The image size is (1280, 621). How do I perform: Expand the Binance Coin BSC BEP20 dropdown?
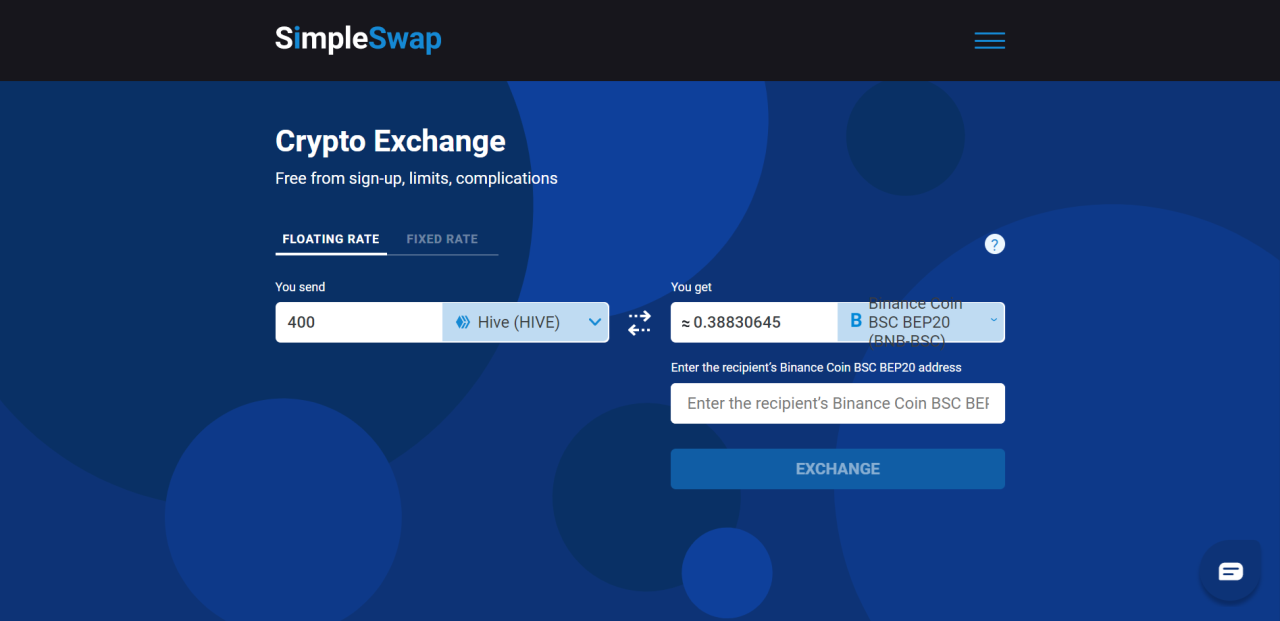921,322
